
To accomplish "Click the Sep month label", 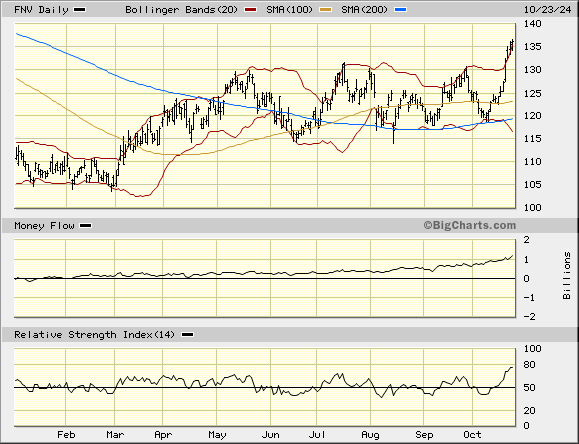I will (424, 435).
